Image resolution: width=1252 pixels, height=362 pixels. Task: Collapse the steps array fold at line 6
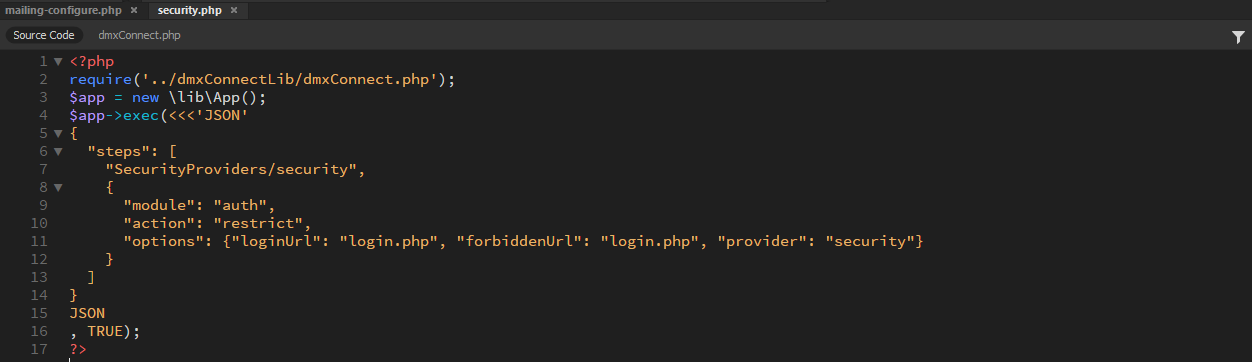[58, 152]
